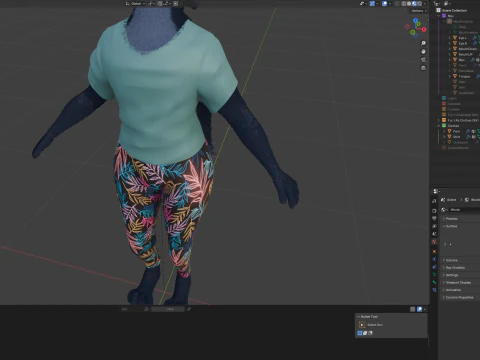480x360 pixels.
Task: Select solid viewport shading
Action: [x=409, y=4]
